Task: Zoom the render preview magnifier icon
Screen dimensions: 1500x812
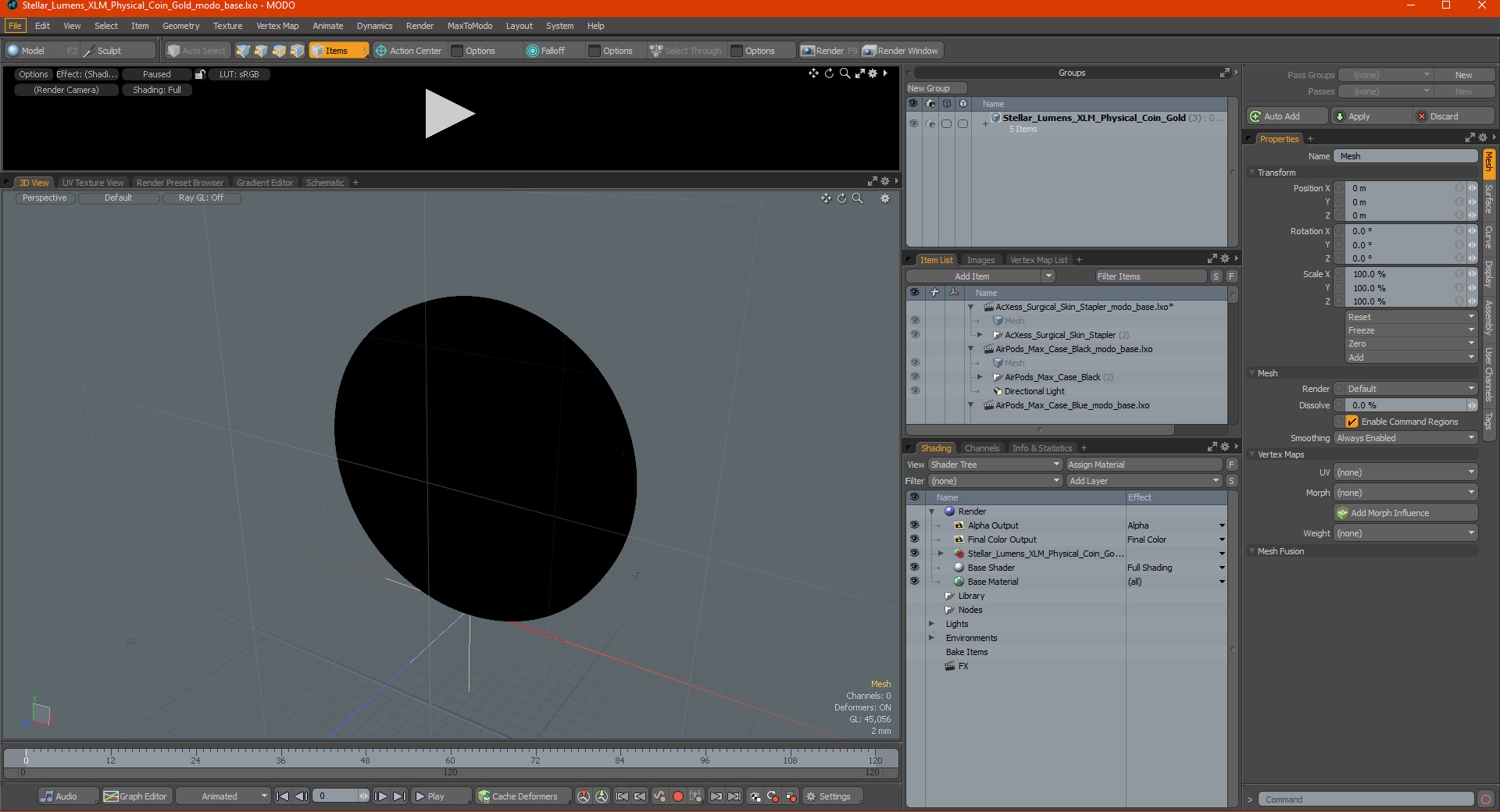Action: coord(845,73)
